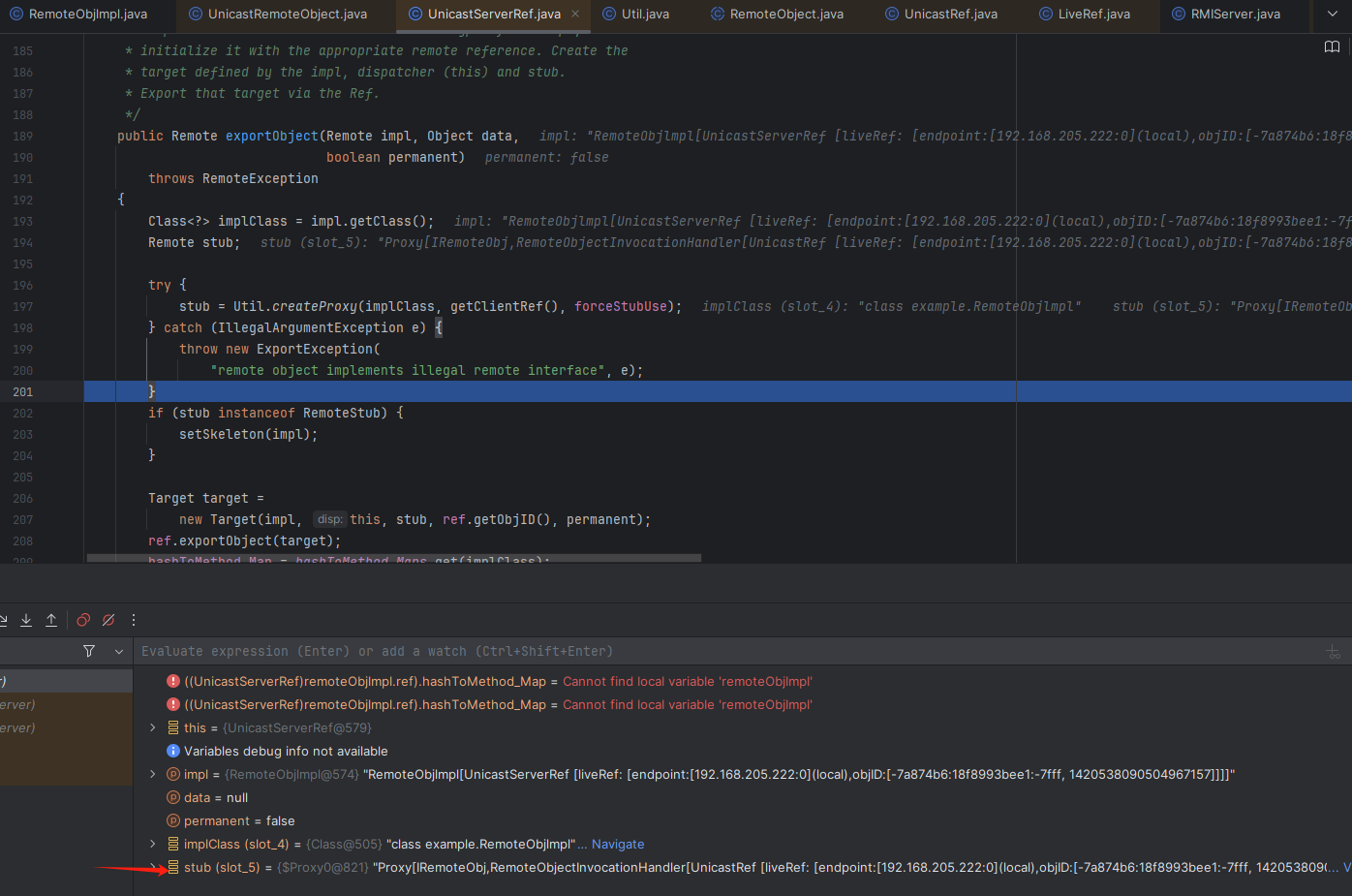Open the dropdown next to the filter icon
The image size is (1352, 896).
pyautogui.click(x=119, y=651)
